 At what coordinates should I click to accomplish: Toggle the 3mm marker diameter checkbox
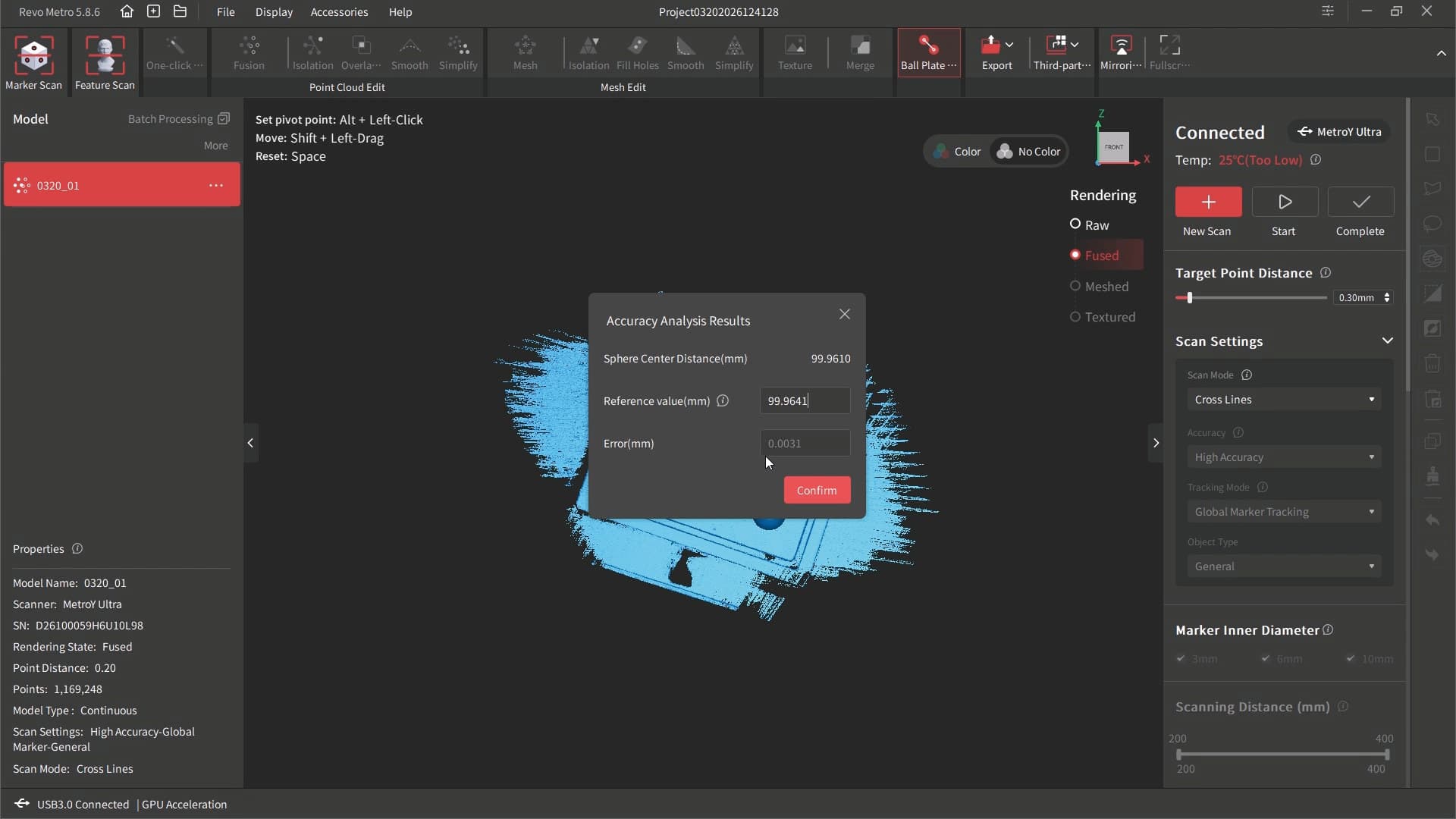coord(1181,658)
